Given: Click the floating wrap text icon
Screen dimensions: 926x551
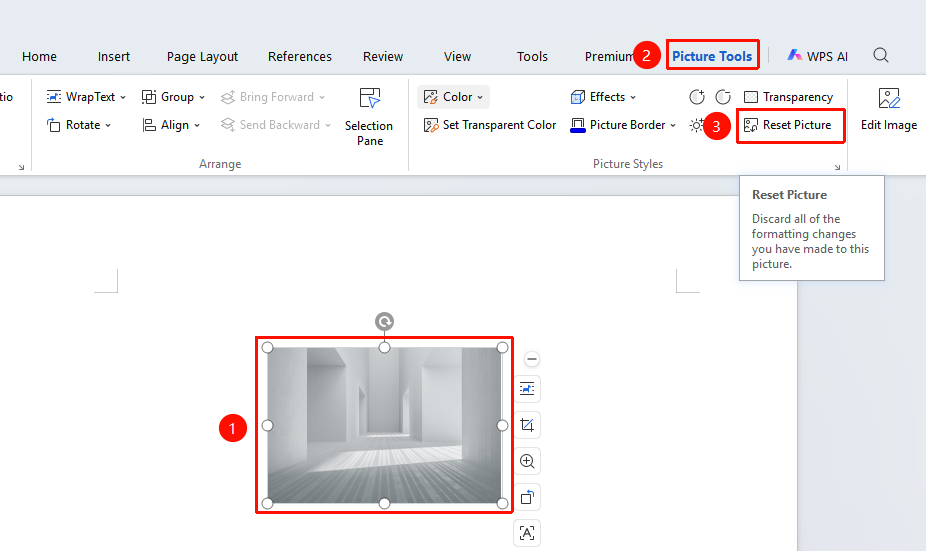Looking at the screenshot, I should (527, 389).
